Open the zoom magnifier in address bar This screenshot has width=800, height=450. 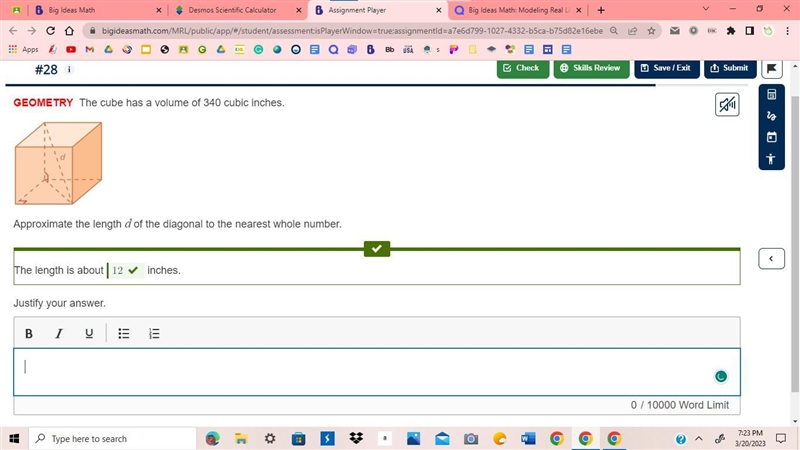614,31
